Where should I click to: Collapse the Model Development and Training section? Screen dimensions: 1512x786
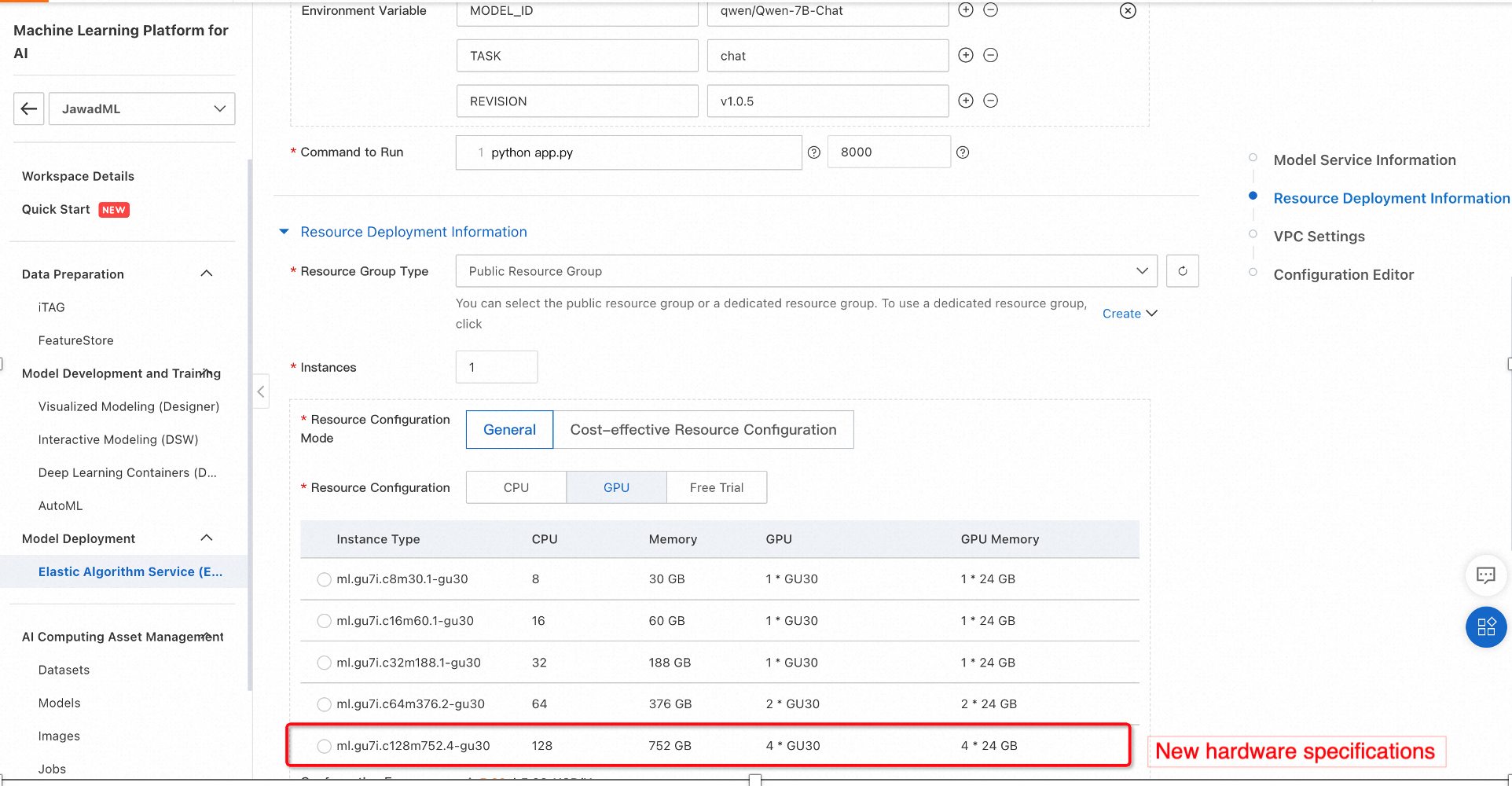pos(207,373)
